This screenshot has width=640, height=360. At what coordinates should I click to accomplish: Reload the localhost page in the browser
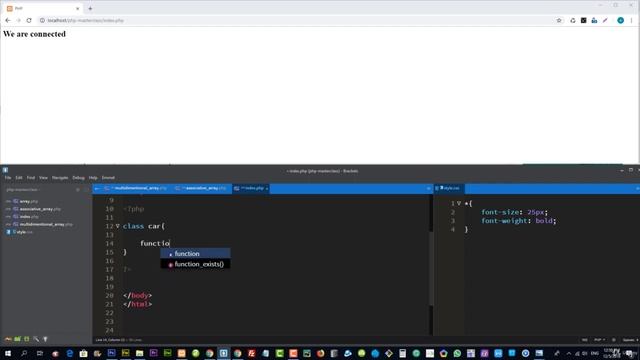[29, 20]
